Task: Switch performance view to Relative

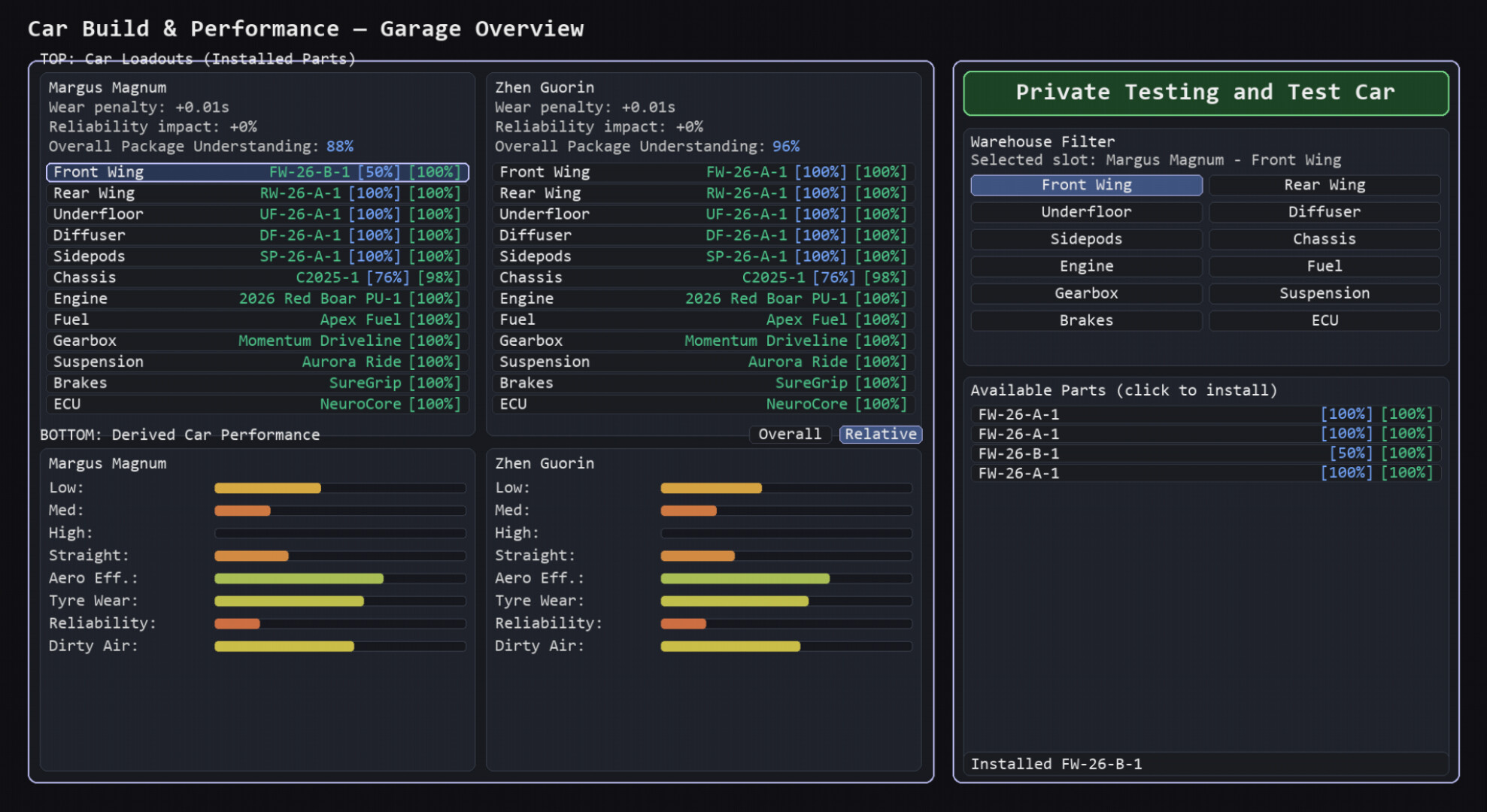Action: coord(880,434)
